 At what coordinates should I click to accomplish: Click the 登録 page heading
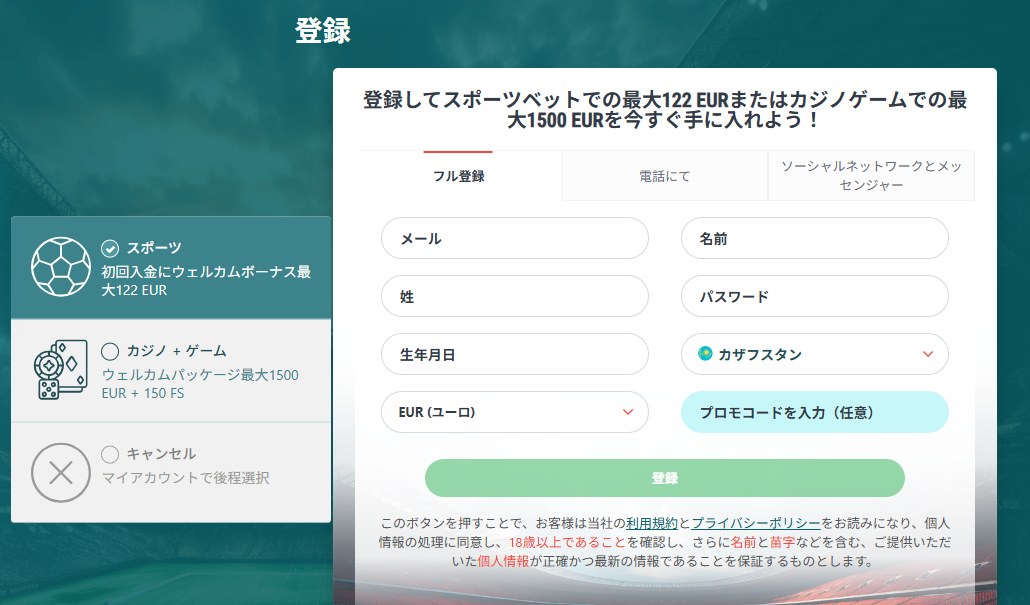click(x=323, y=30)
